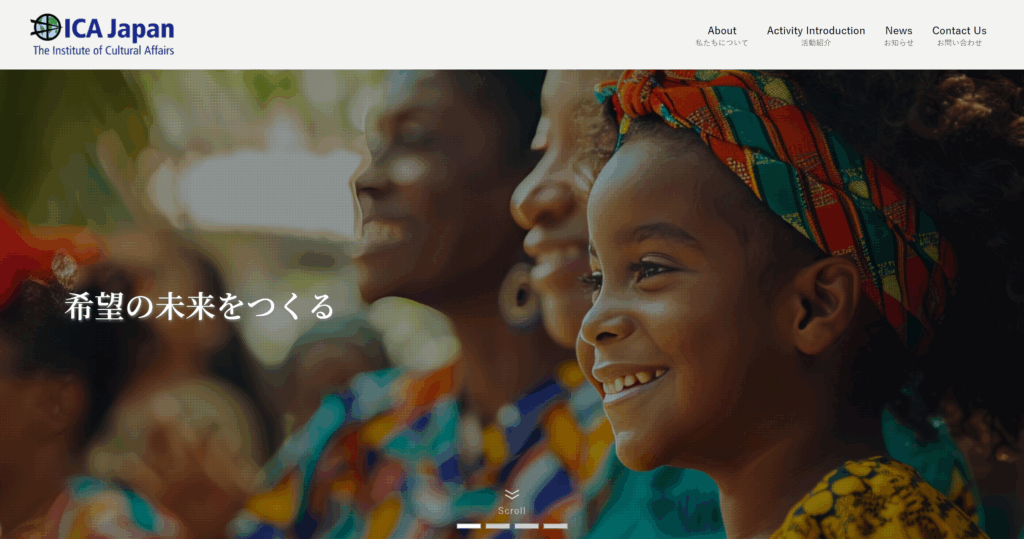
Task: Click the 希望の未来をつくる hero heading
Action: [x=199, y=307]
